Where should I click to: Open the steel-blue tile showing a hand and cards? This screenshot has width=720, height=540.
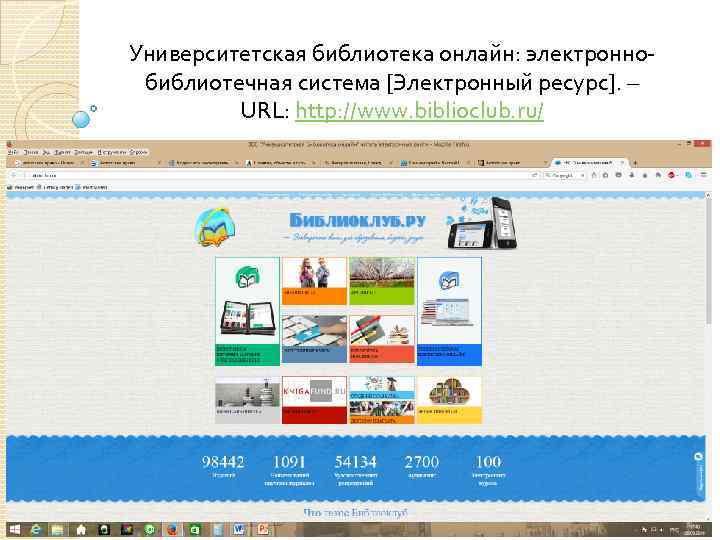[x=314, y=339]
